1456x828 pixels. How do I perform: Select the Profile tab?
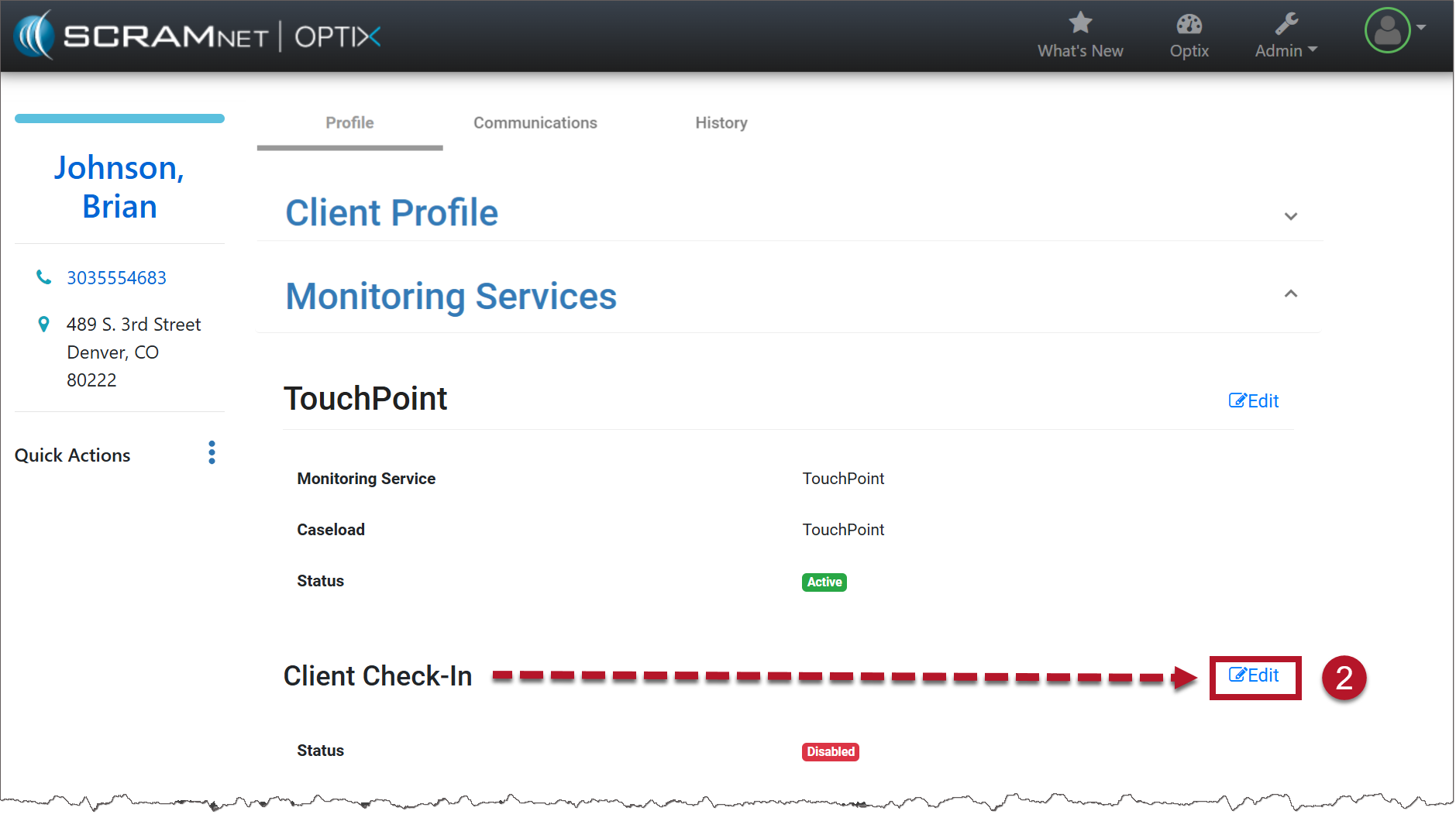[x=349, y=122]
